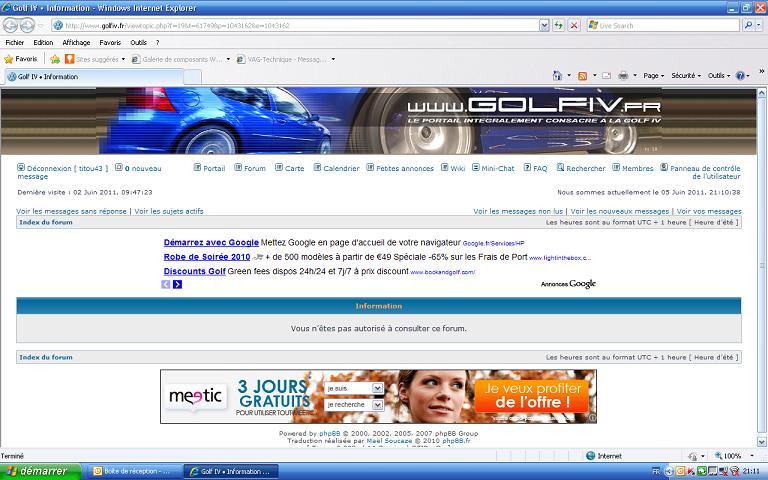
Task: Open the 'je recherche' dropdown in ad
Action: point(377,405)
